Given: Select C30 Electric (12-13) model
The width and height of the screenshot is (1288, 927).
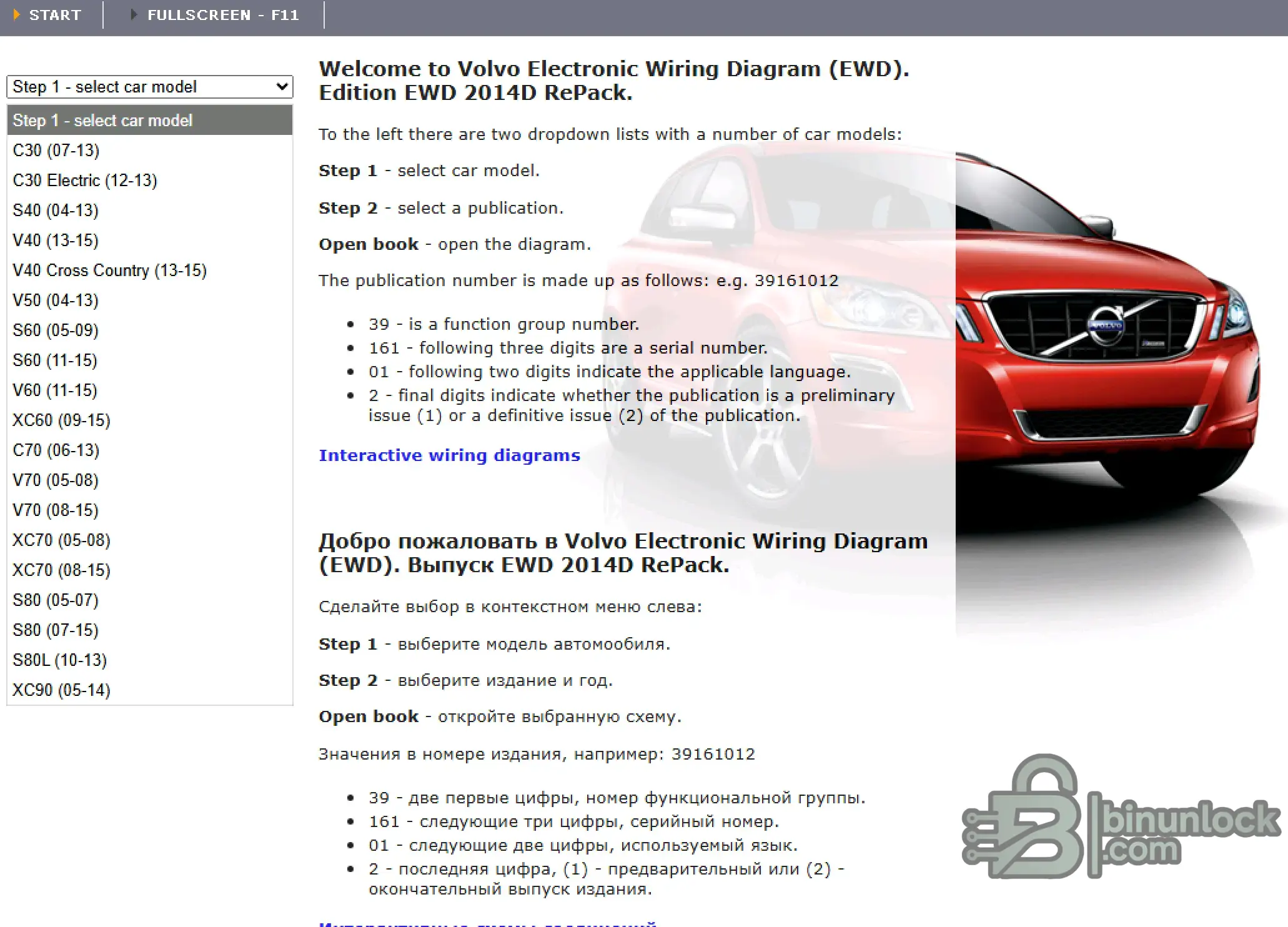Looking at the screenshot, I should (150, 180).
